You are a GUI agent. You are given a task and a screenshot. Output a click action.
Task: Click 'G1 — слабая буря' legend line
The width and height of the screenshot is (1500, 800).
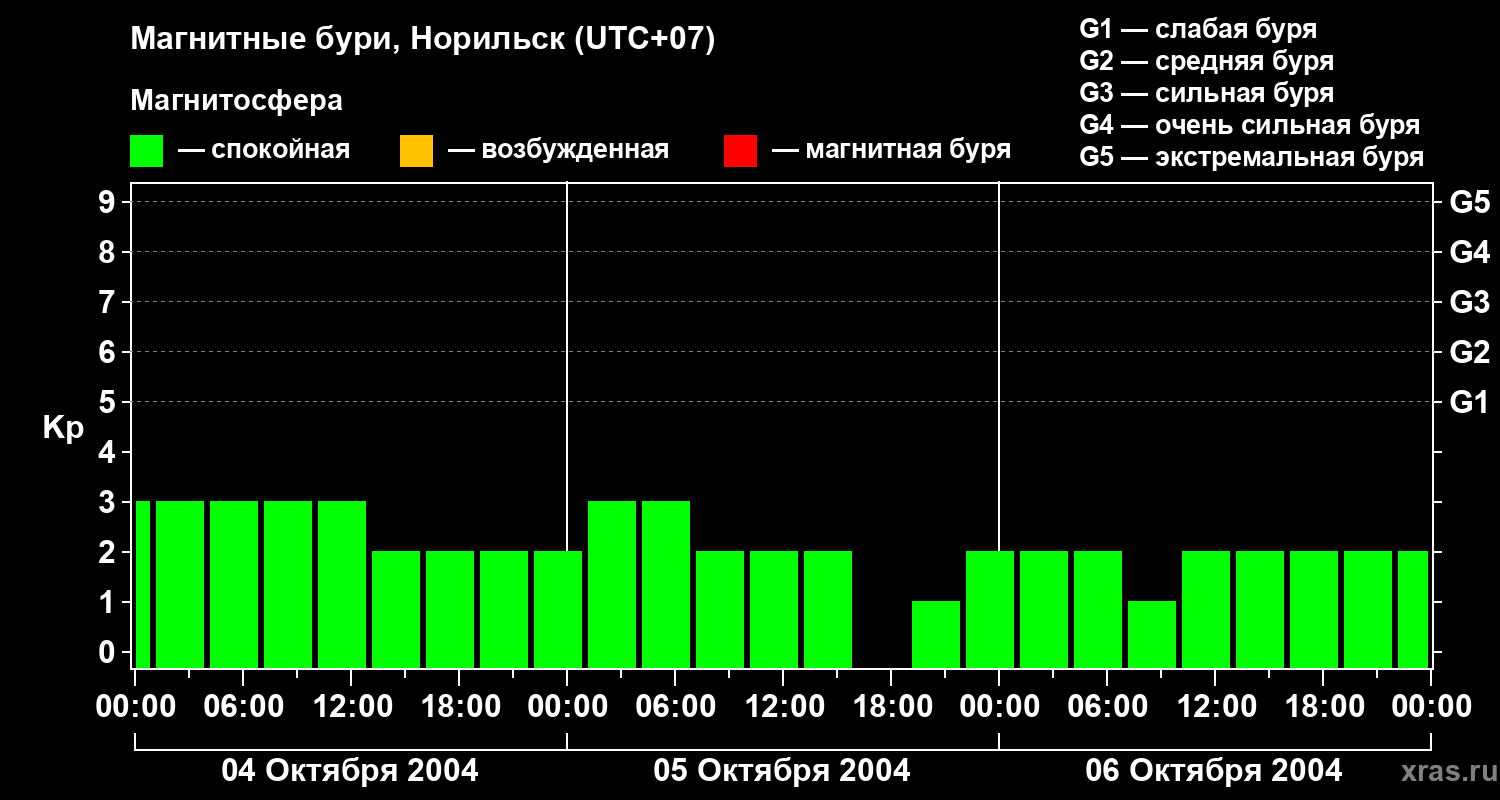(1198, 29)
